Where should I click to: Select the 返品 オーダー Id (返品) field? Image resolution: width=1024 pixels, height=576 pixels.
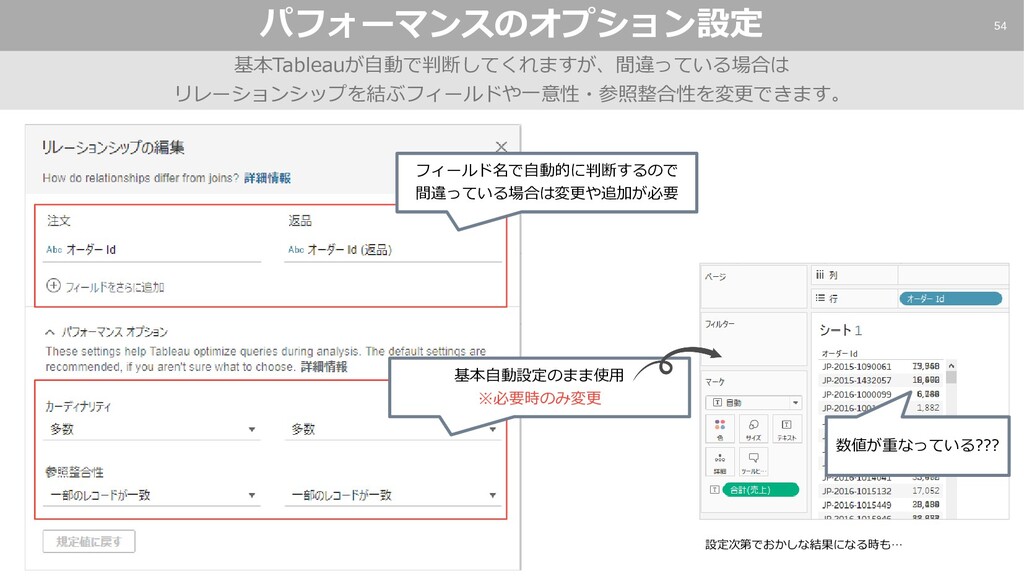[392, 249]
